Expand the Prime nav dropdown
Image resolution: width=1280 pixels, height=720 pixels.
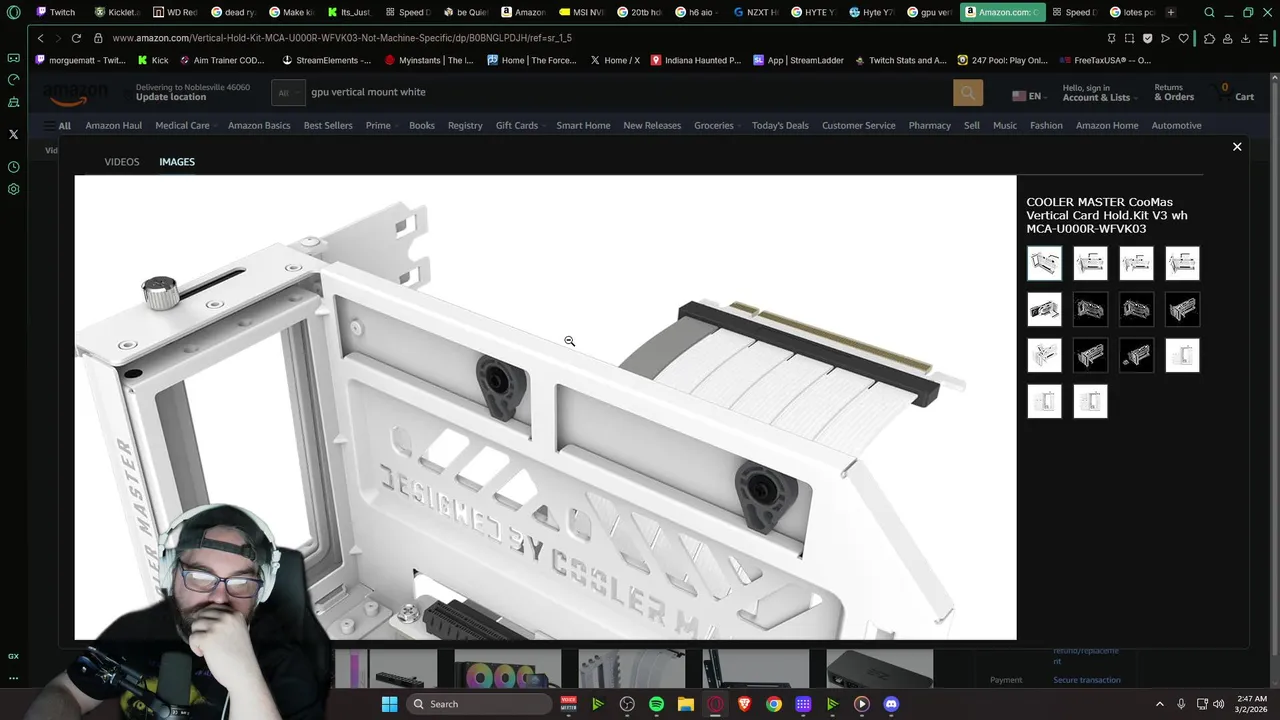tap(381, 126)
